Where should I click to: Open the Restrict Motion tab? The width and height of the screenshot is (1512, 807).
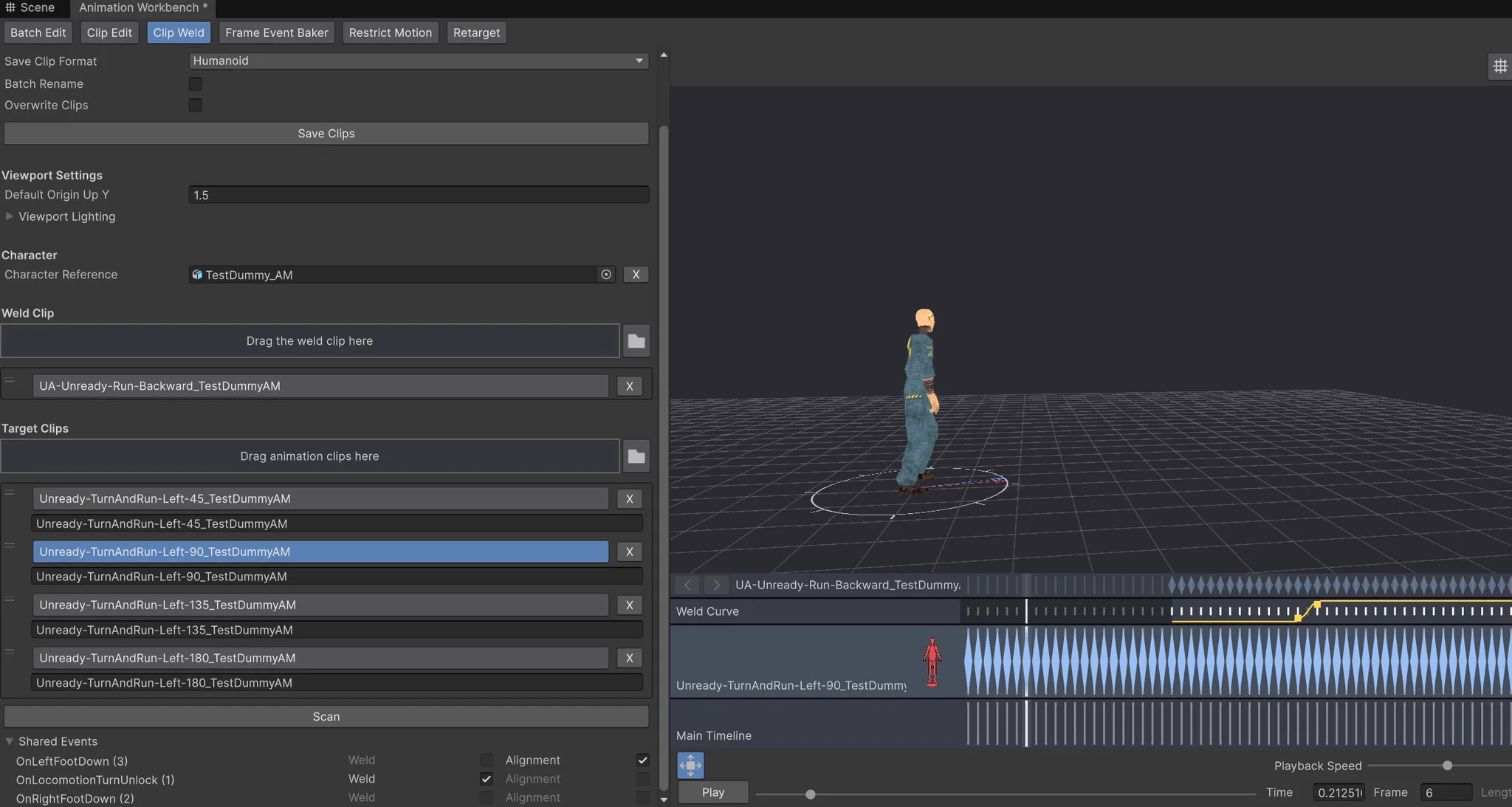(x=391, y=32)
